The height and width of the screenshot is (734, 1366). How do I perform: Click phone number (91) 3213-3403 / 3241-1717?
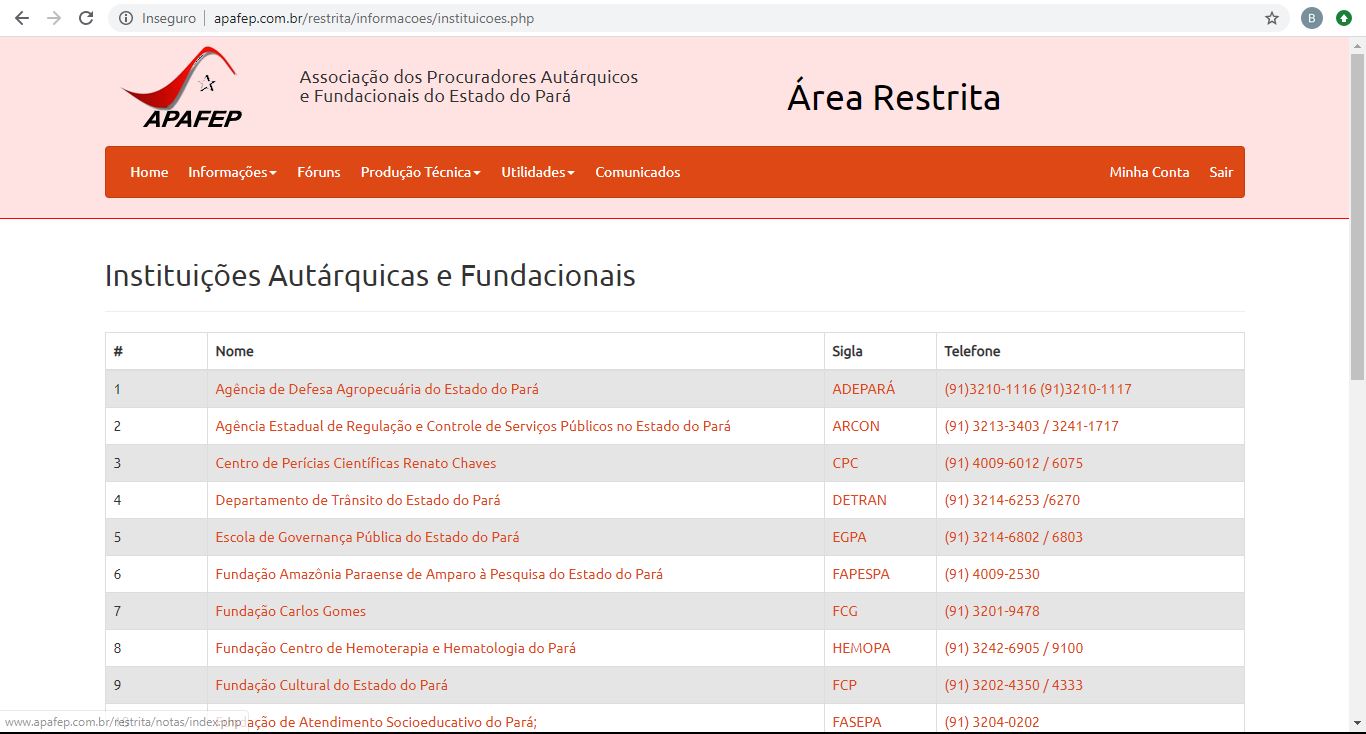tap(1032, 426)
